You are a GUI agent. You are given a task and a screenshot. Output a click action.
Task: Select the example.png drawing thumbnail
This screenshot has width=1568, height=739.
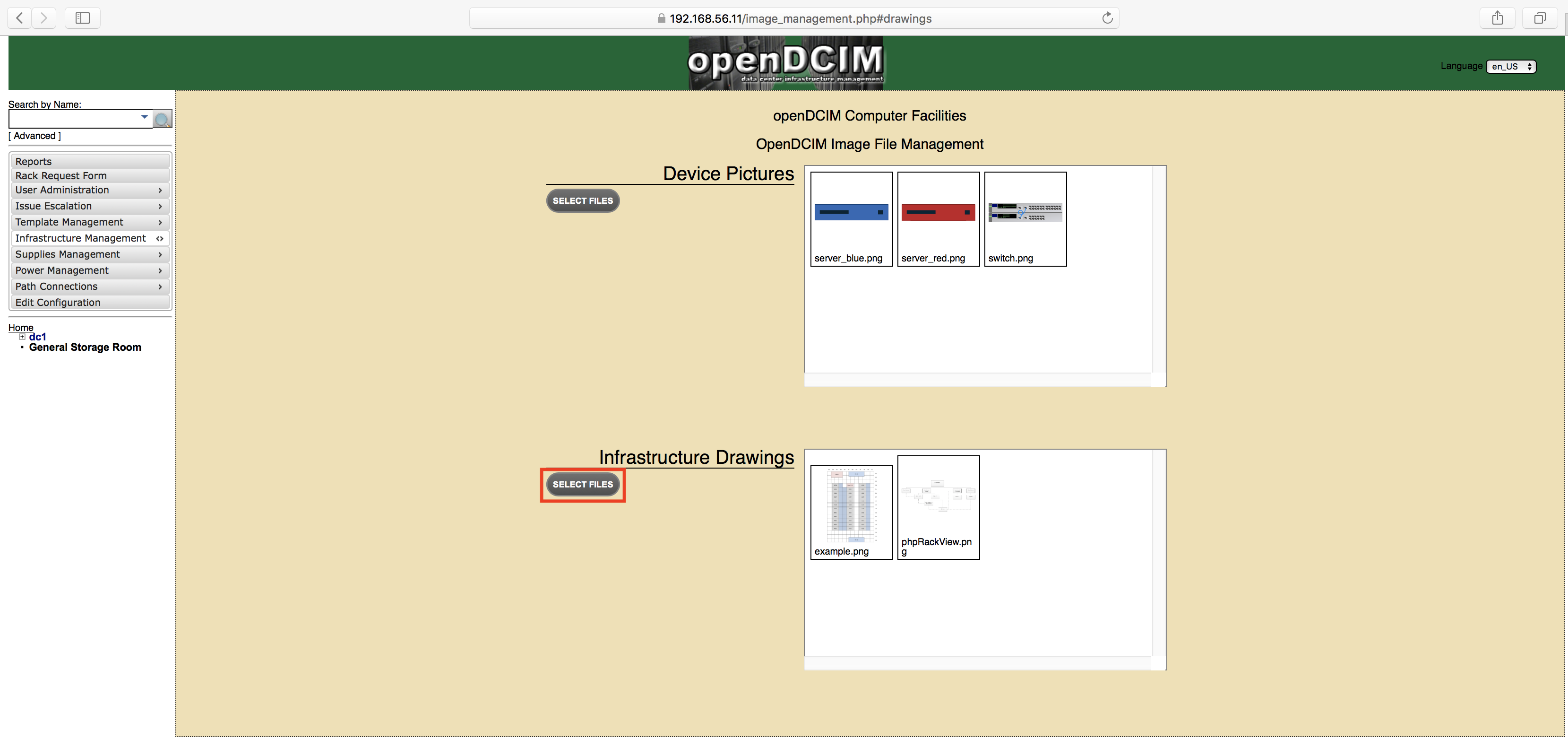[852, 512]
